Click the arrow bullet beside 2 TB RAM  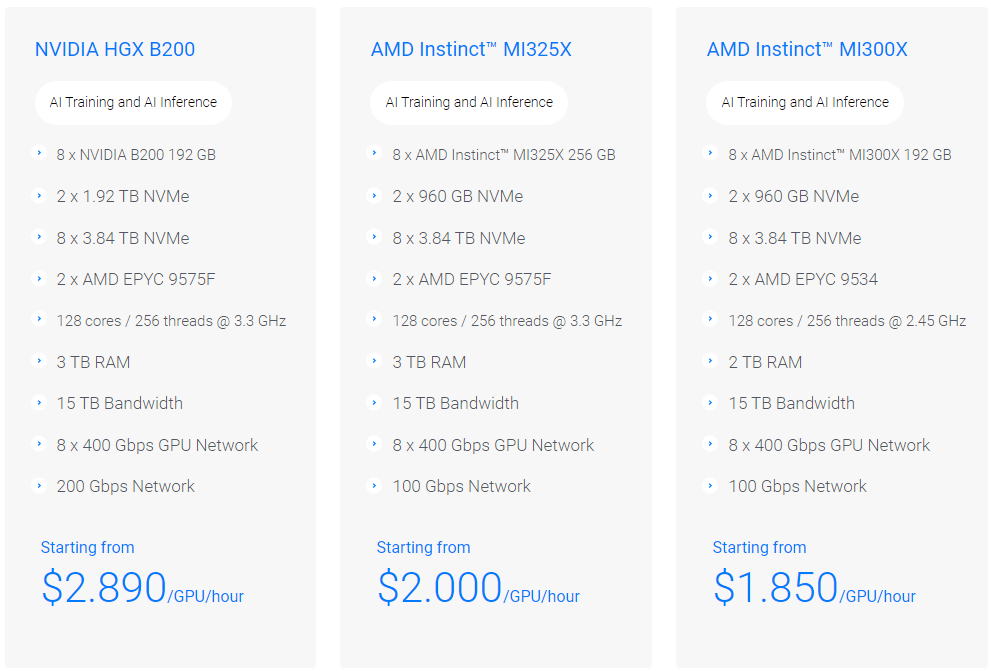click(711, 362)
